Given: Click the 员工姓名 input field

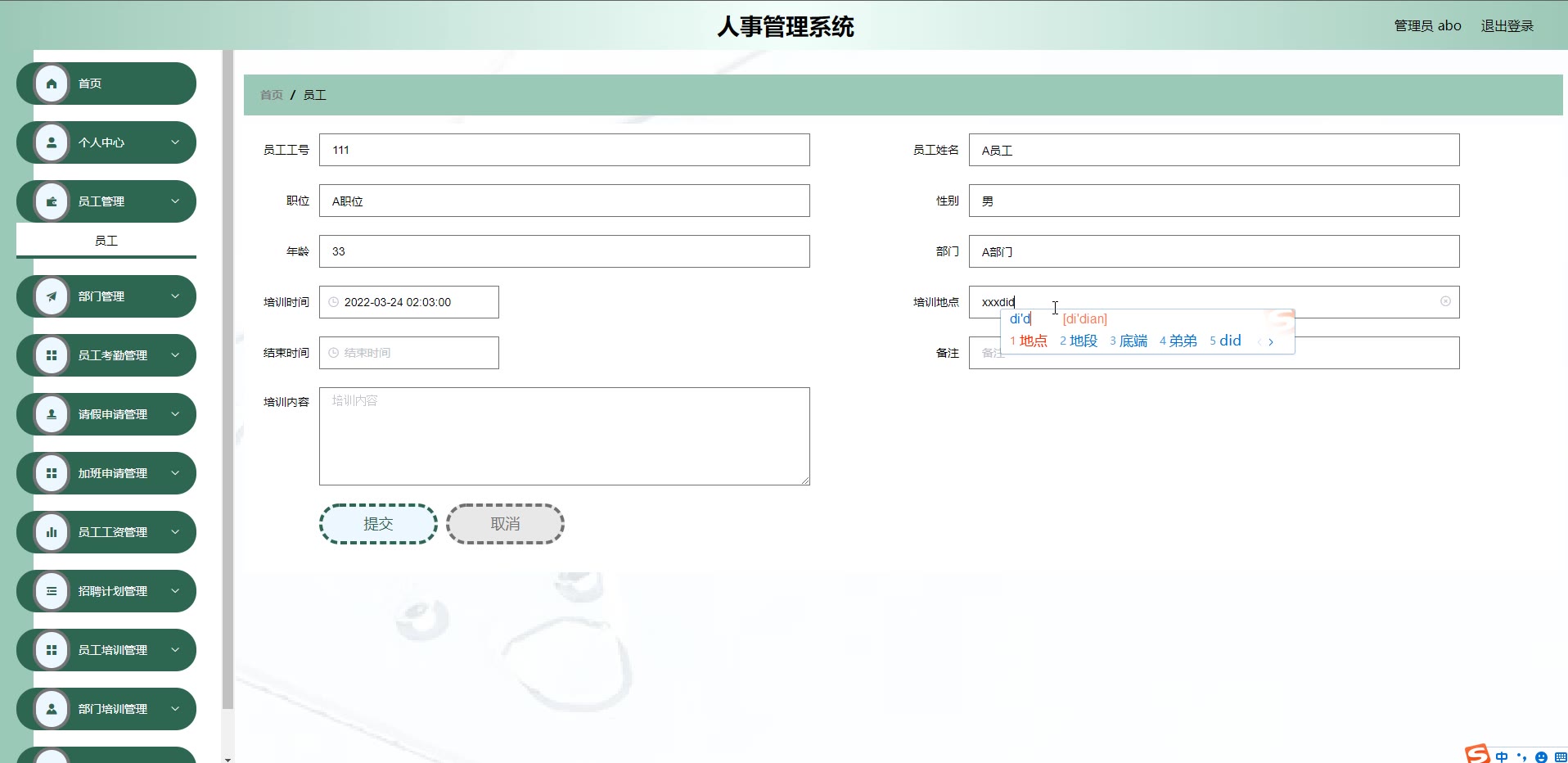Looking at the screenshot, I should click(x=1214, y=150).
